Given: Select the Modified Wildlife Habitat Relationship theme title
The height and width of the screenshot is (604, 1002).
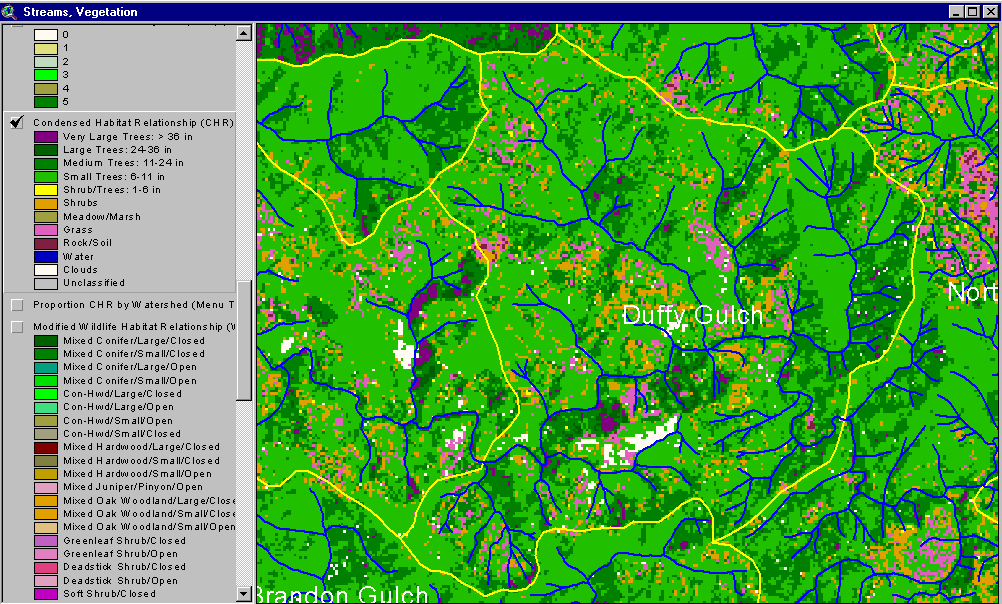Looking at the screenshot, I should (134, 327).
